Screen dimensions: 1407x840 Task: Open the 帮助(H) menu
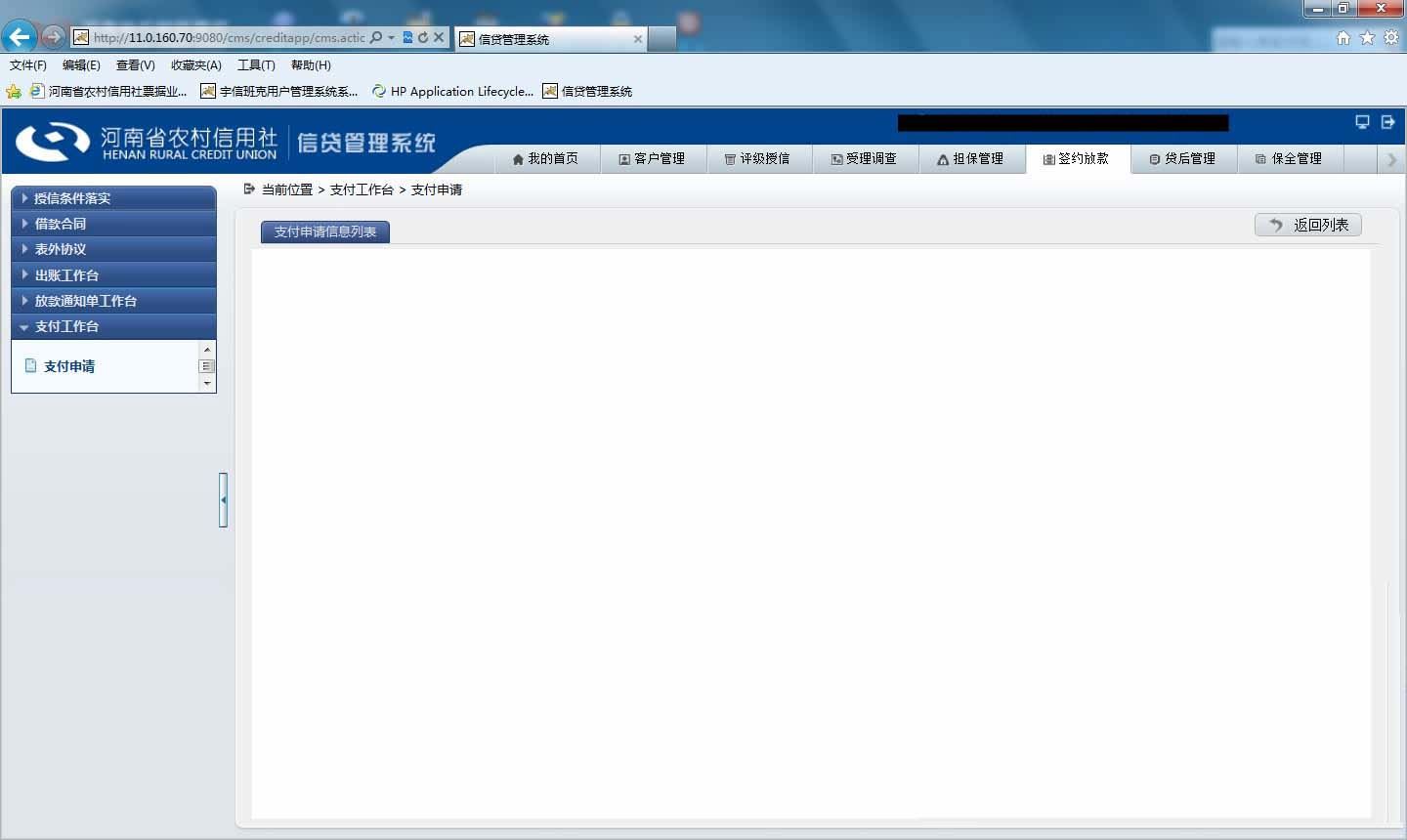(x=311, y=65)
